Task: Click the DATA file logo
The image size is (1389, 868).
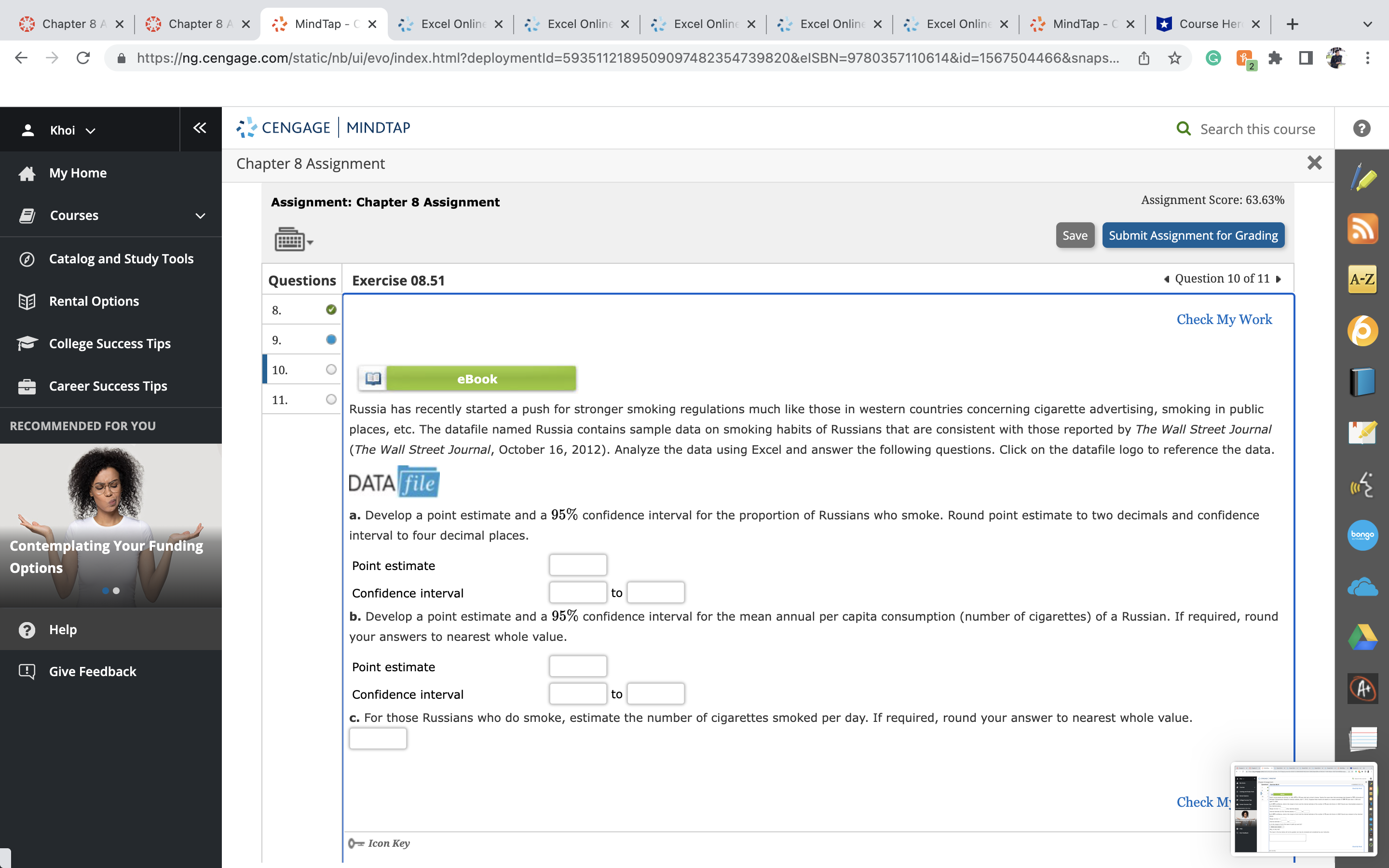Action: [395, 482]
